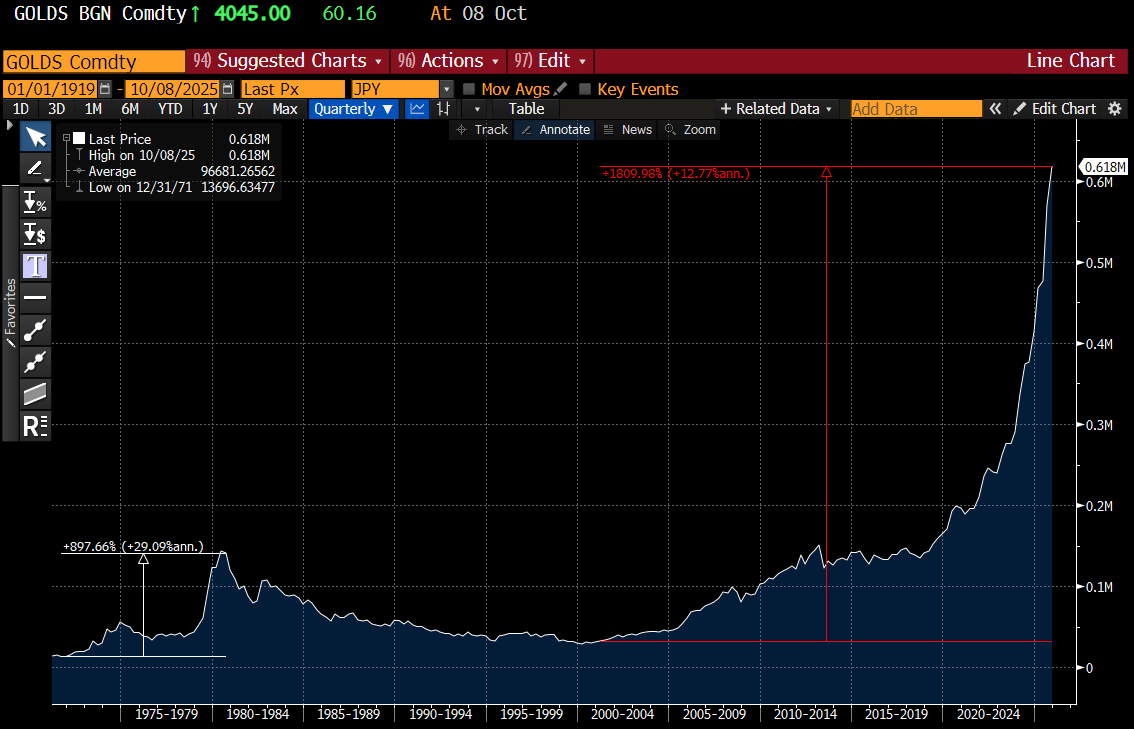This screenshot has height=729, width=1134.
Task: Open Suggested Charts menu
Action: click(287, 61)
